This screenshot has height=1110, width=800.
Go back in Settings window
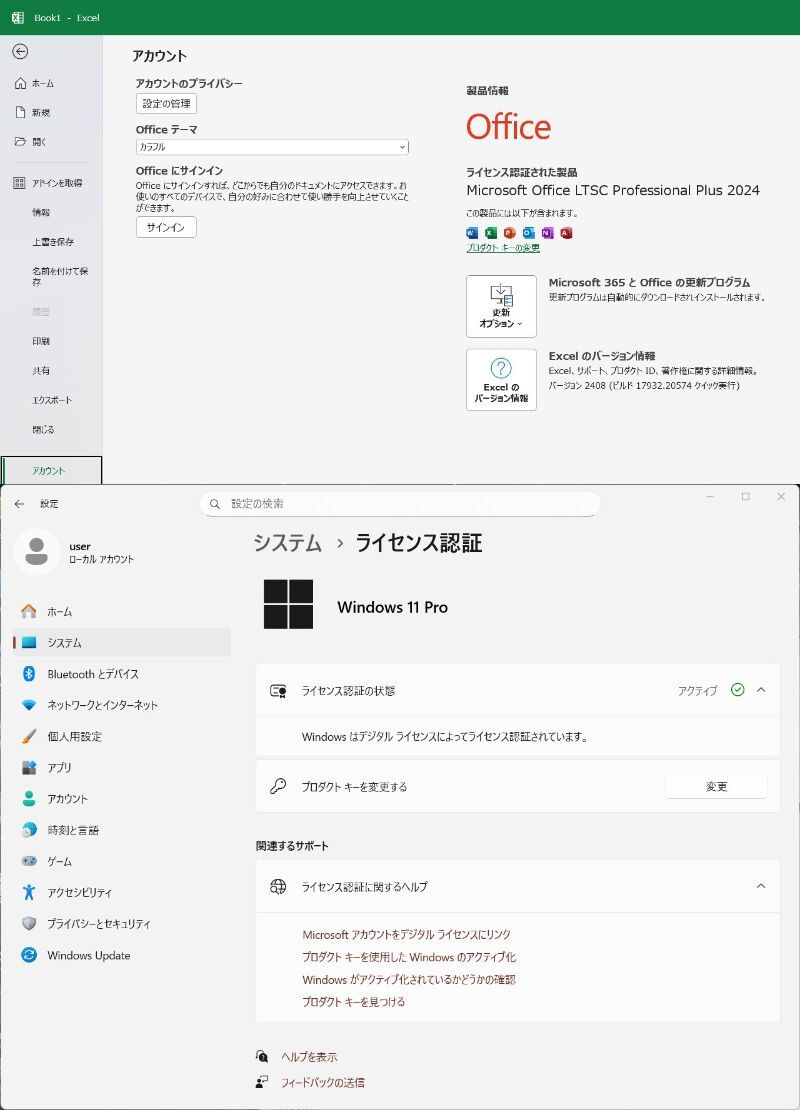click(19, 504)
